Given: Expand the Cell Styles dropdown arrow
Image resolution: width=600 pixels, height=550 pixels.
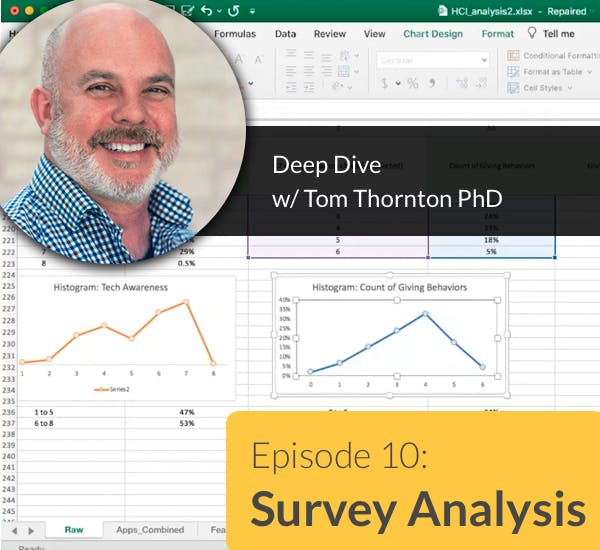Looking at the screenshot, I should pos(570,88).
